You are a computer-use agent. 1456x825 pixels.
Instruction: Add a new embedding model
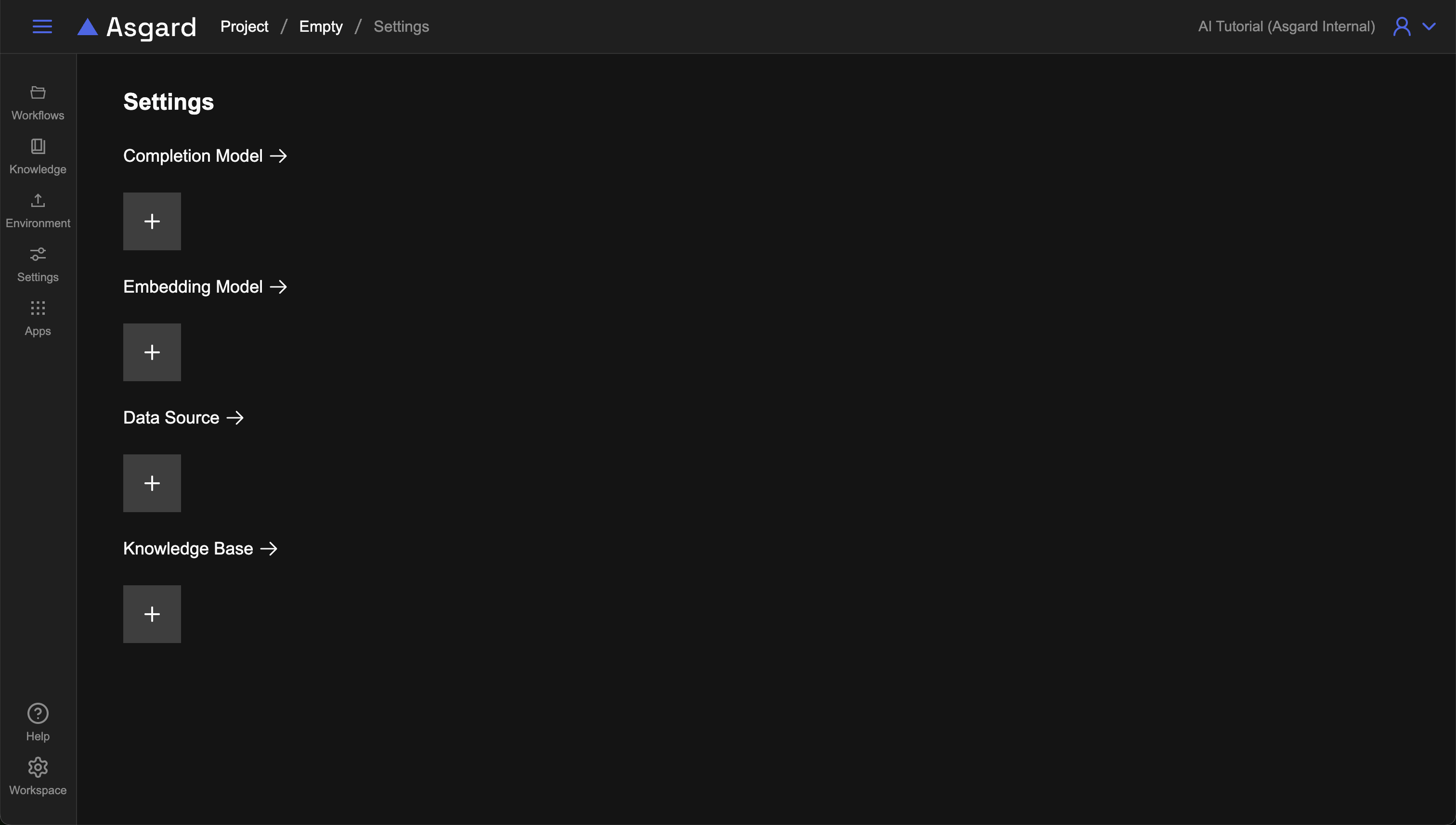(152, 352)
